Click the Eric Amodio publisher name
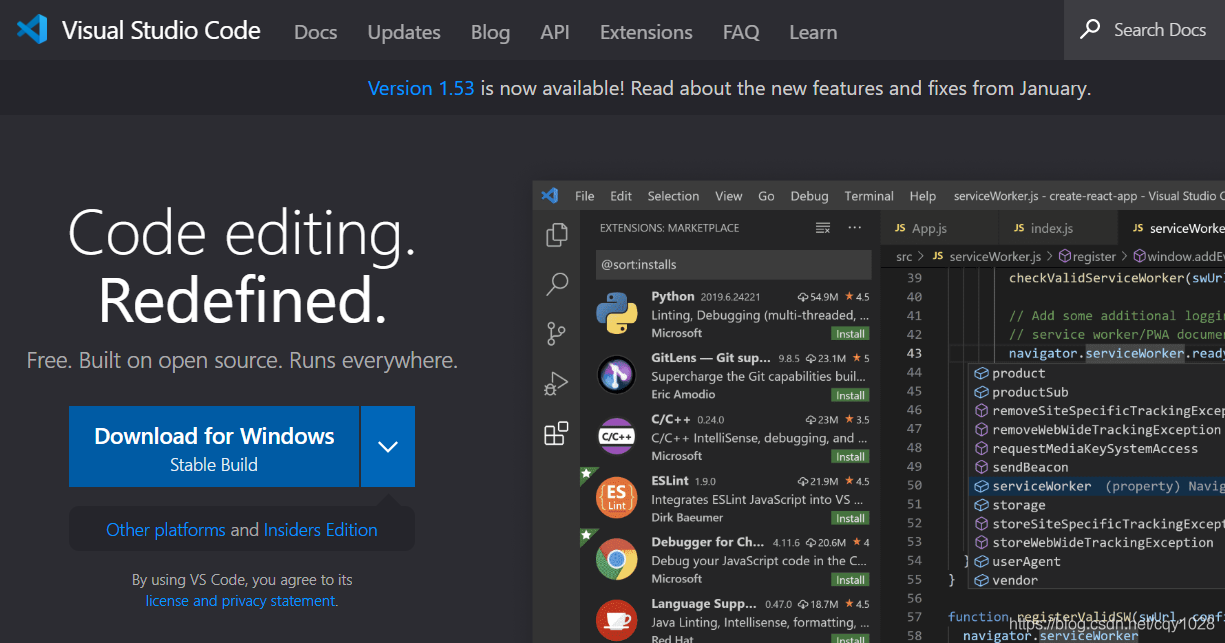 (x=683, y=395)
